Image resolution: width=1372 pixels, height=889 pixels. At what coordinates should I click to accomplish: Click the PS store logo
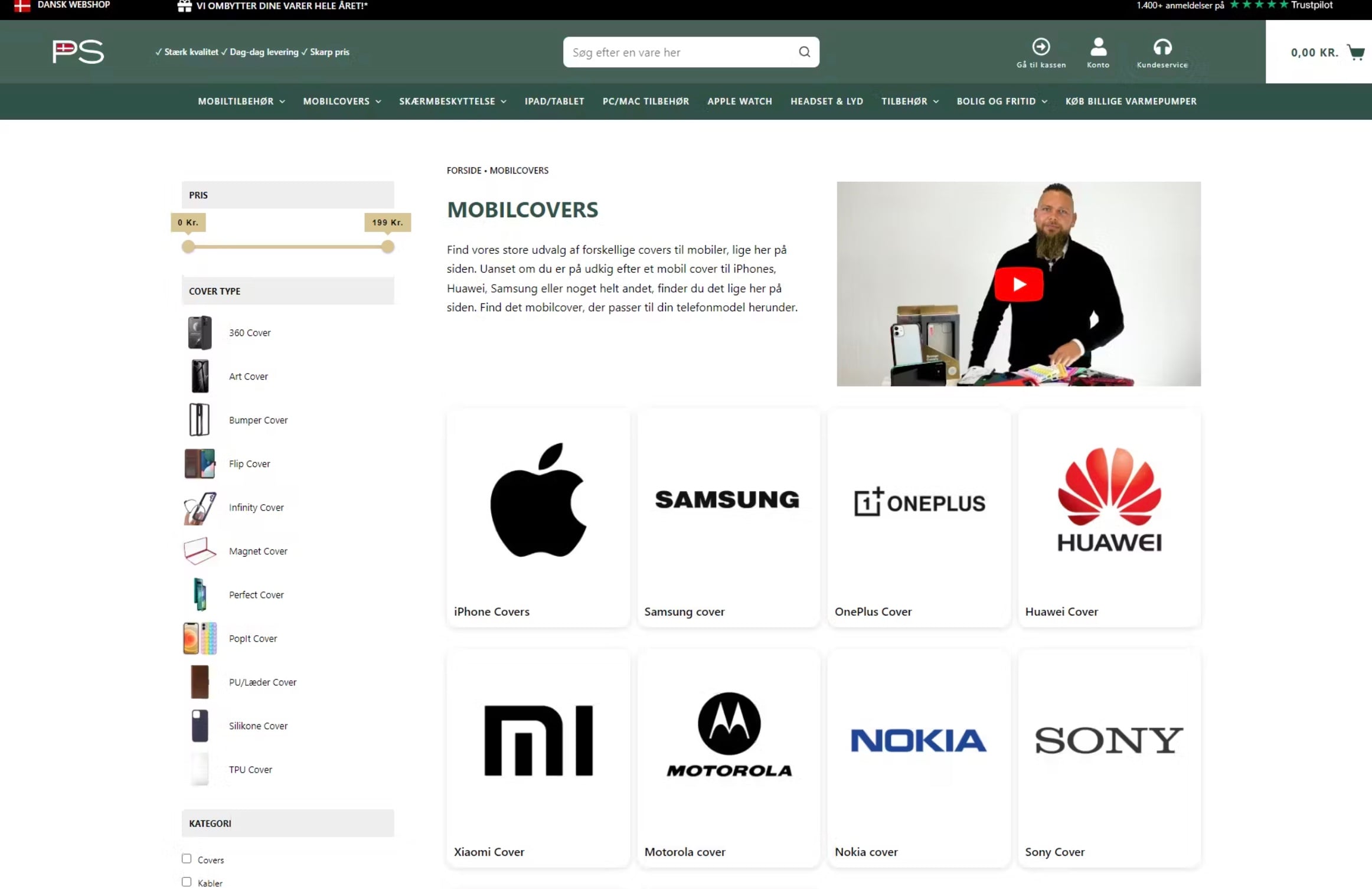point(78,52)
